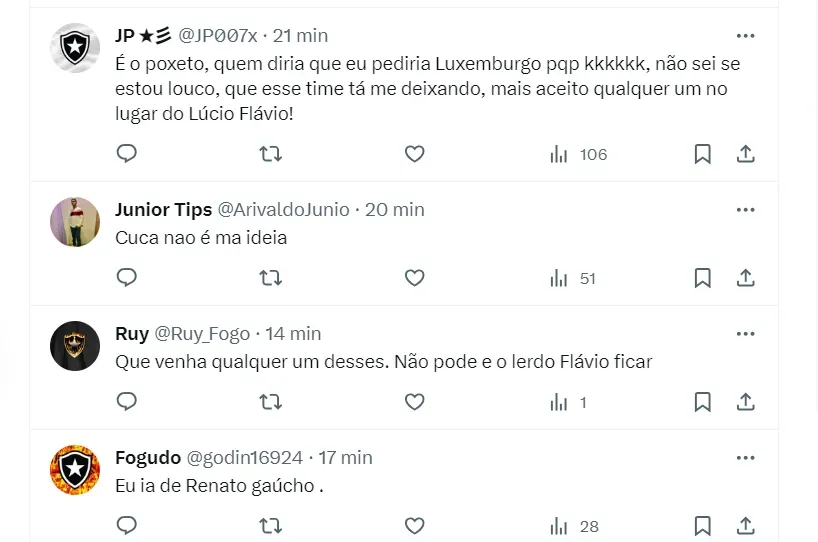The height and width of the screenshot is (542, 818).
Task: Expand more menu on Junior Tips' tweet
Action: (745, 209)
